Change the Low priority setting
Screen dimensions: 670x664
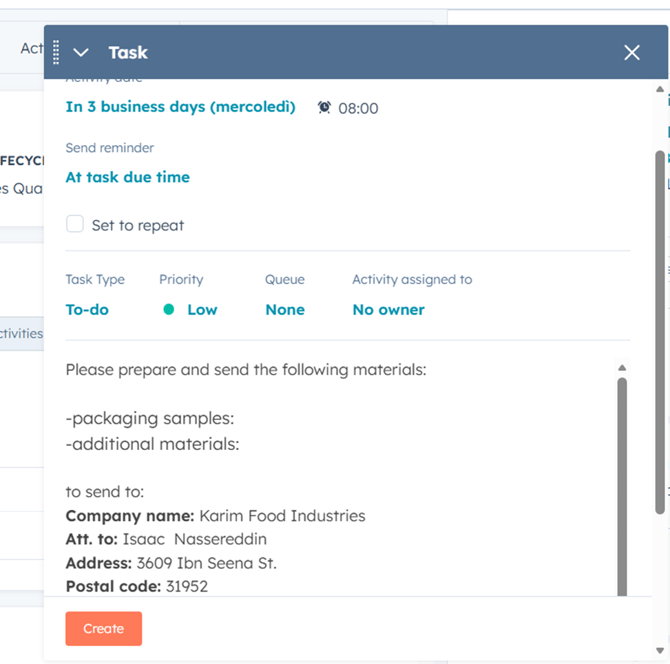201,310
